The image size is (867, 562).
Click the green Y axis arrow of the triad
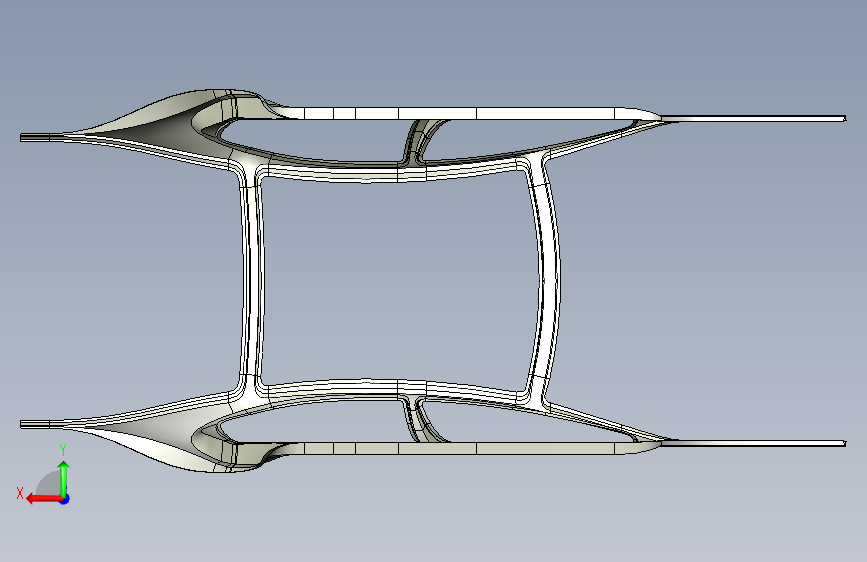(x=64, y=478)
